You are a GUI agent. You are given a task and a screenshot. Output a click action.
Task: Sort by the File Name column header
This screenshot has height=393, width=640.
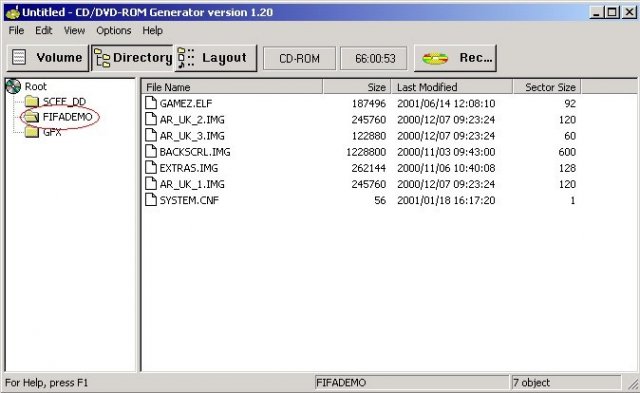tap(233, 87)
